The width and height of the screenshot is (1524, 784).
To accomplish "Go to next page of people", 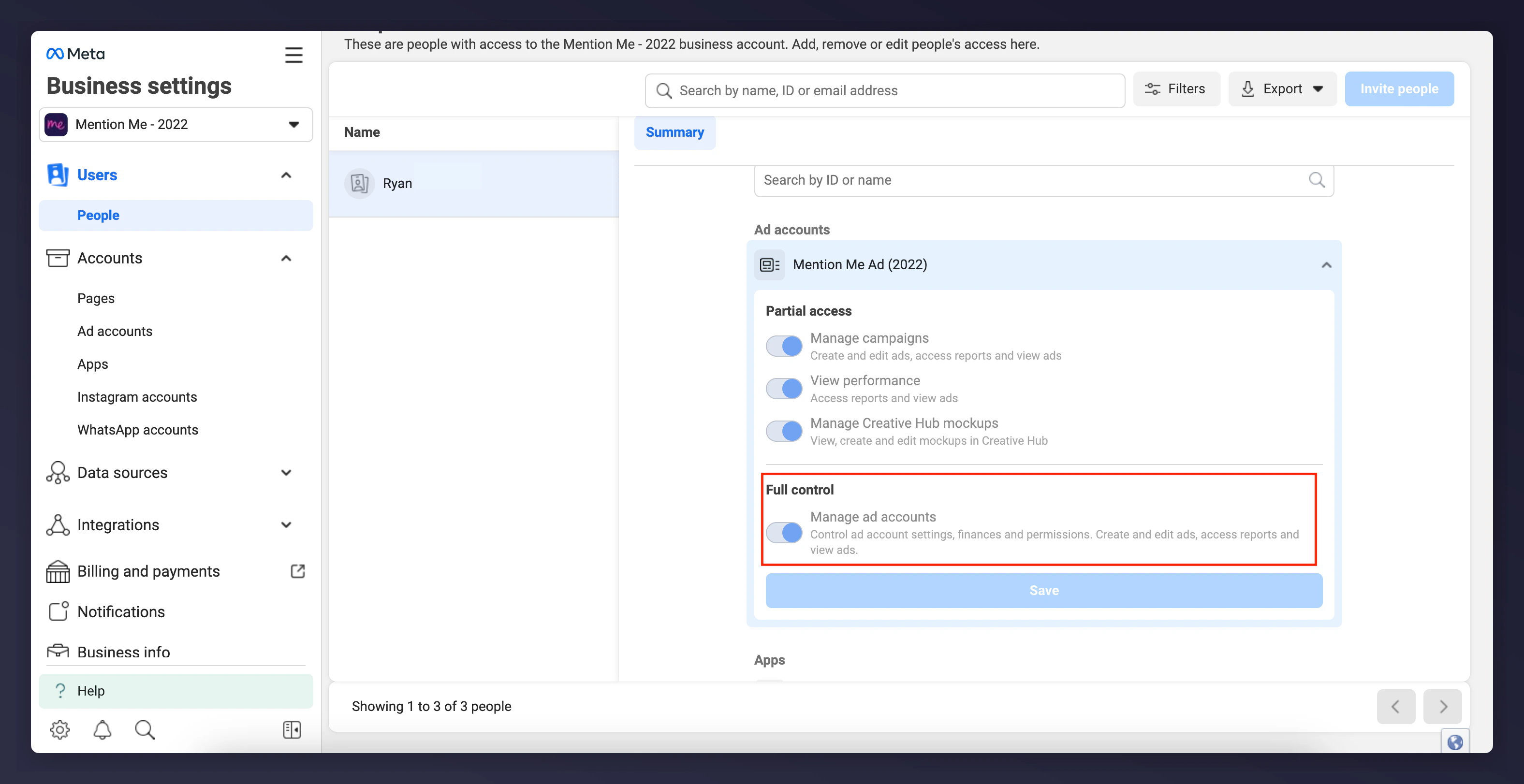I will click(1442, 707).
